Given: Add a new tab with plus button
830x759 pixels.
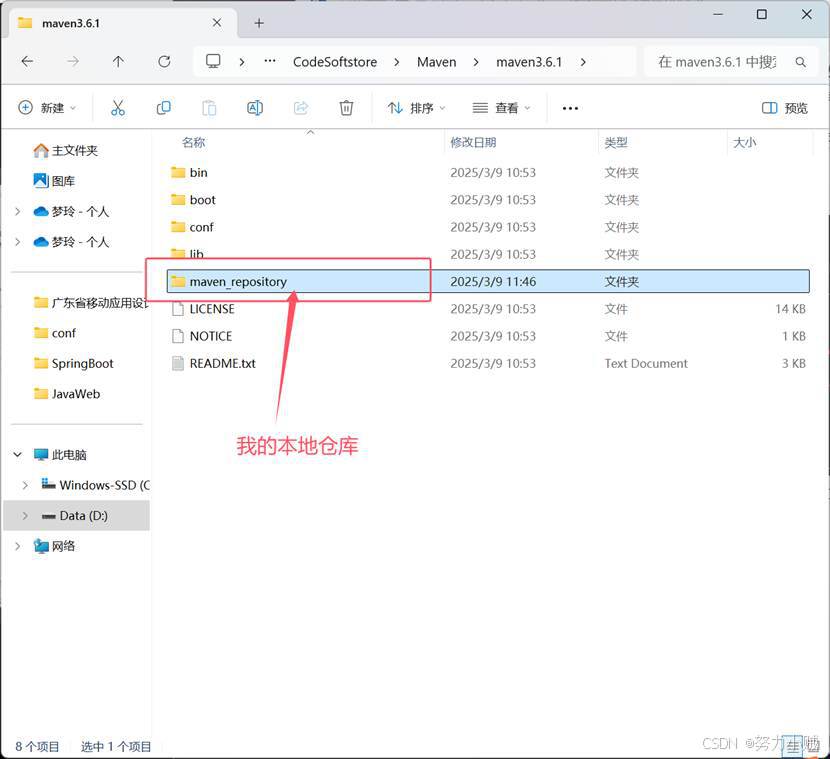Looking at the screenshot, I should [259, 22].
